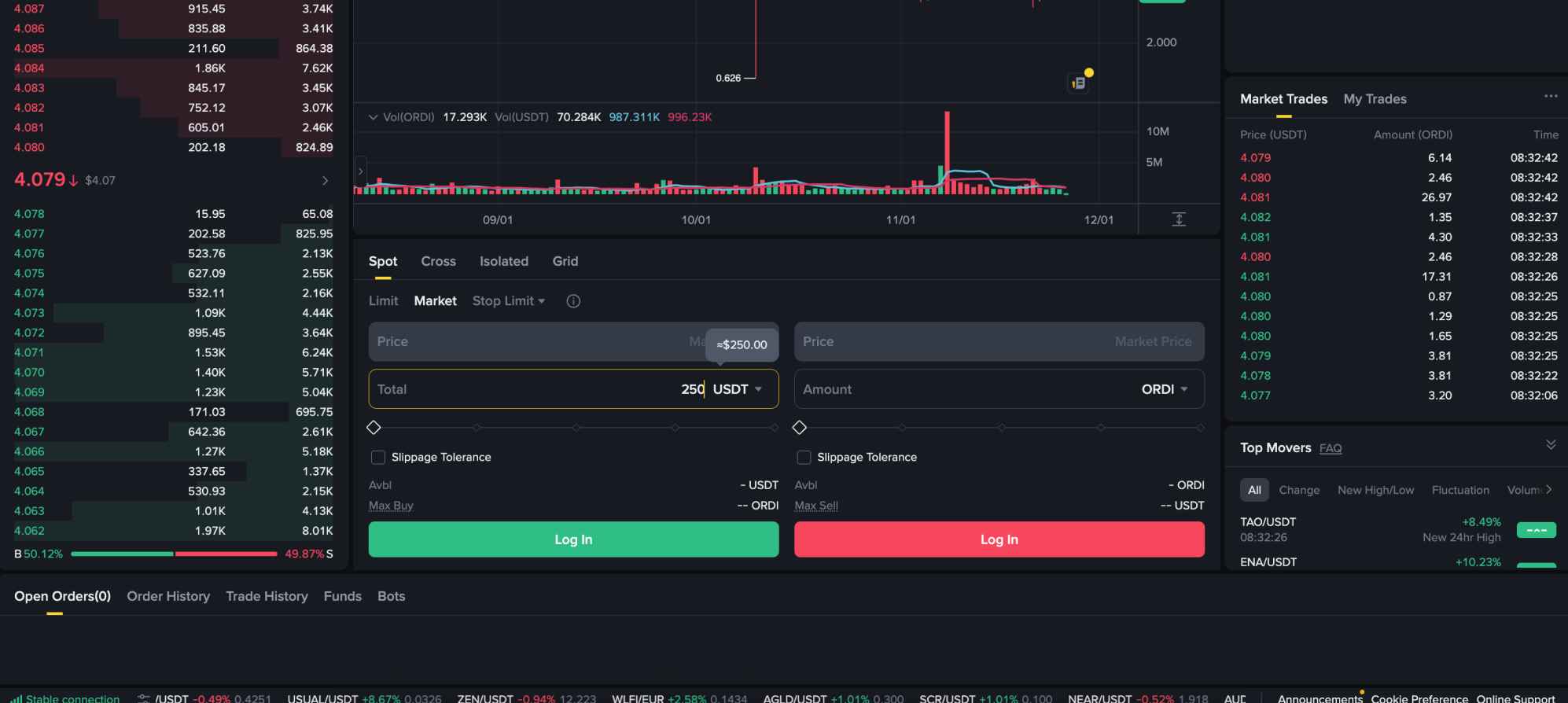Click the TAO/USDT mini chart icon
Image resolution: width=1568 pixels, height=703 pixels.
pos(1536,530)
